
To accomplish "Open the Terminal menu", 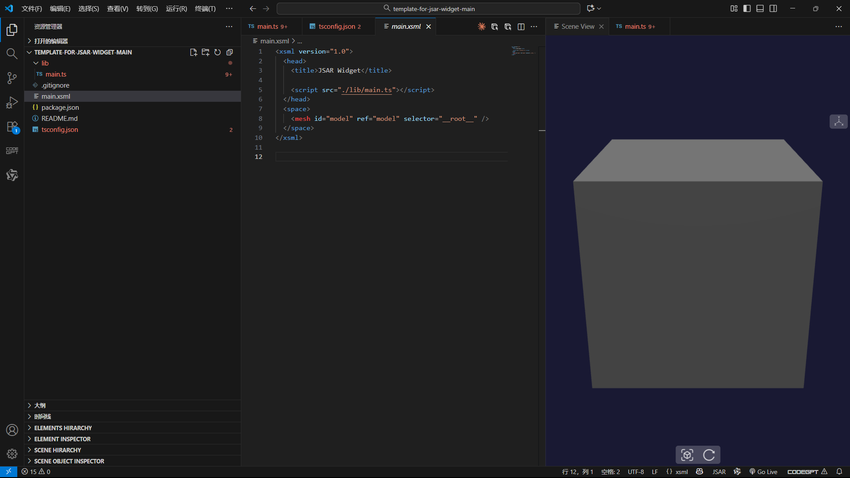I will [205, 9].
